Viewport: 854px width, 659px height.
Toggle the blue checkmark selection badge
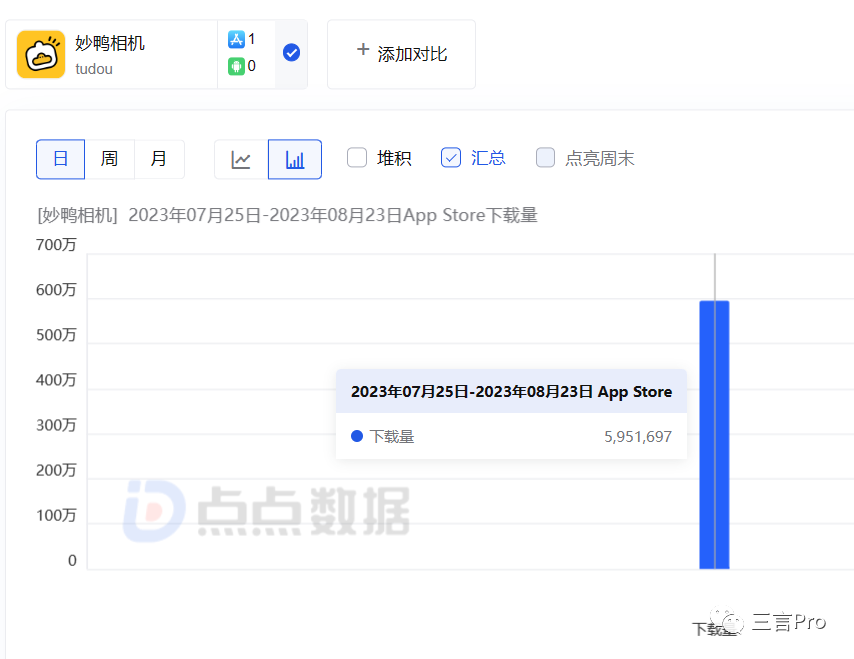pyautogui.click(x=291, y=53)
